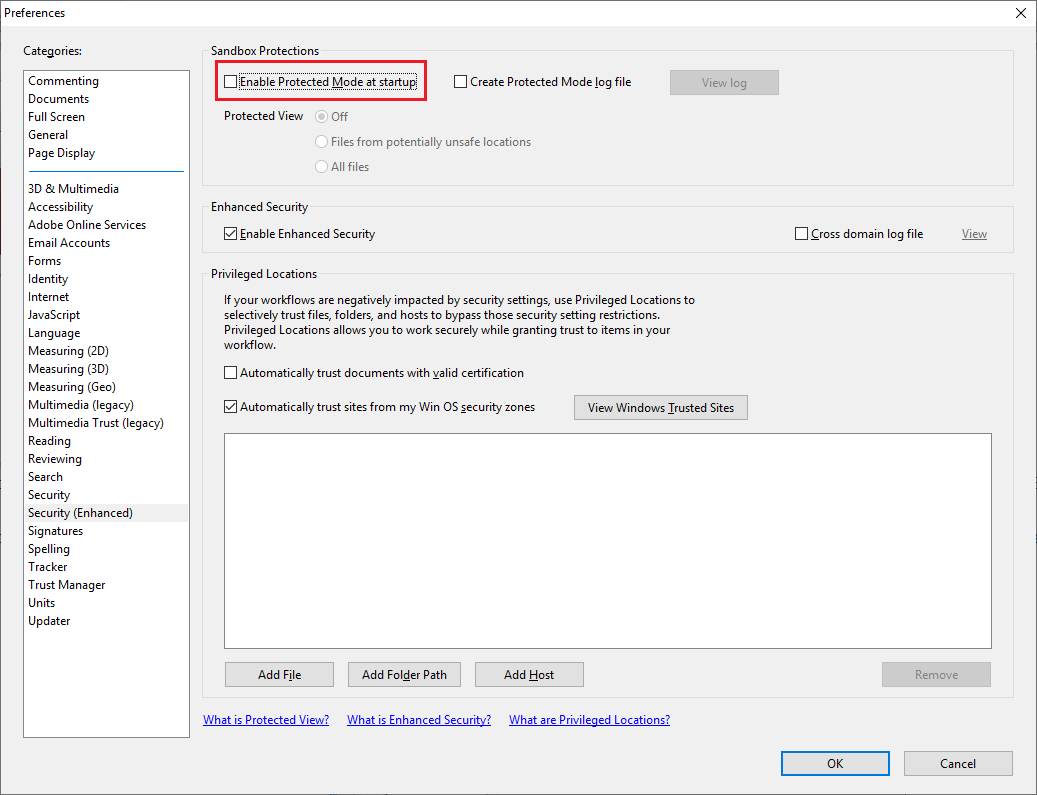Select Measuring (3D) category
Viewport: 1037px width, 795px height.
pyautogui.click(x=106, y=369)
